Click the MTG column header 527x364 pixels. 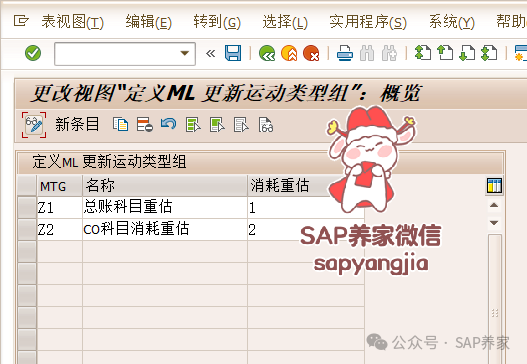click(59, 186)
